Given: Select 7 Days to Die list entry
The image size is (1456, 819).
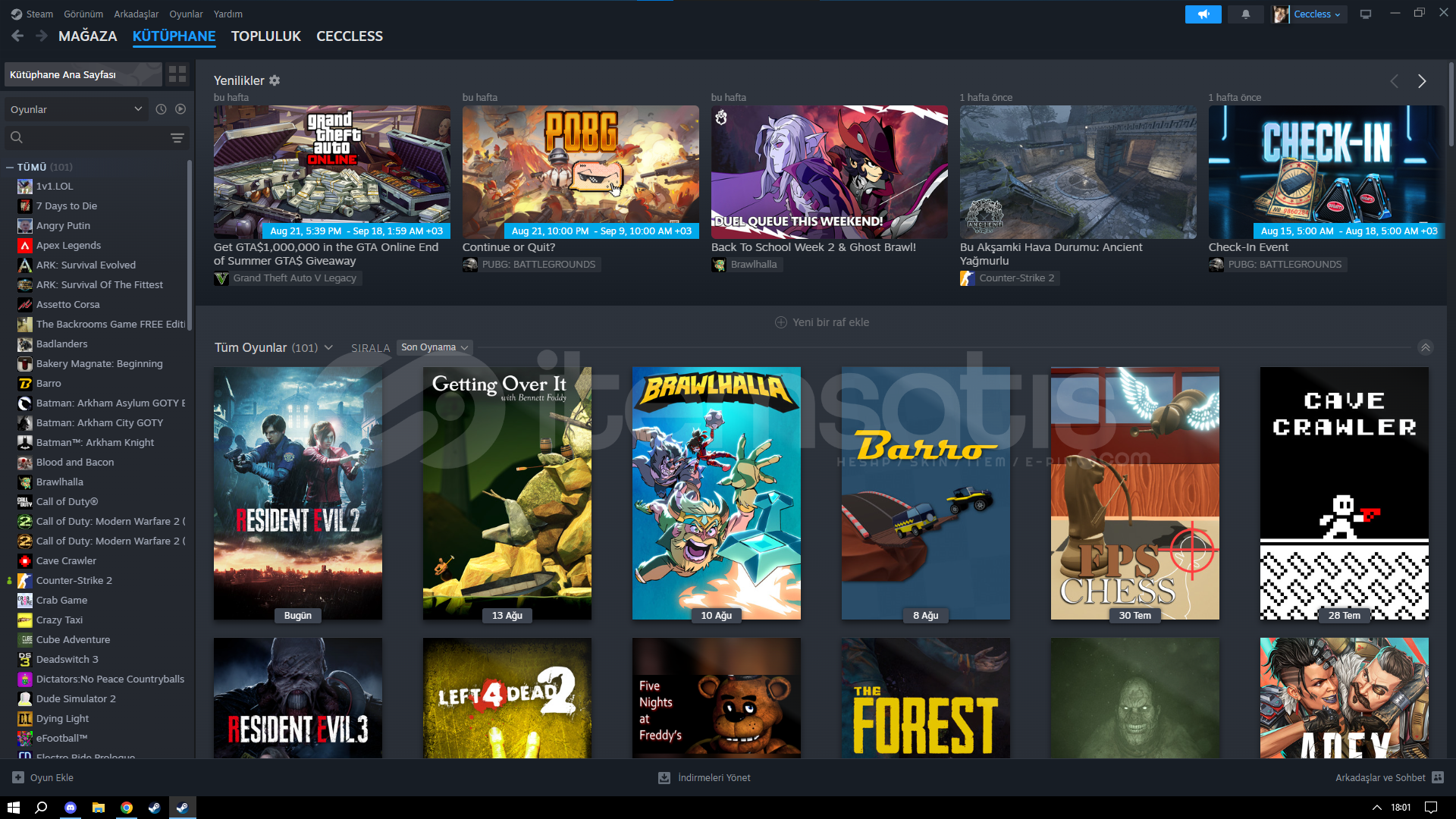Looking at the screenshot, I should click(67, 206).
